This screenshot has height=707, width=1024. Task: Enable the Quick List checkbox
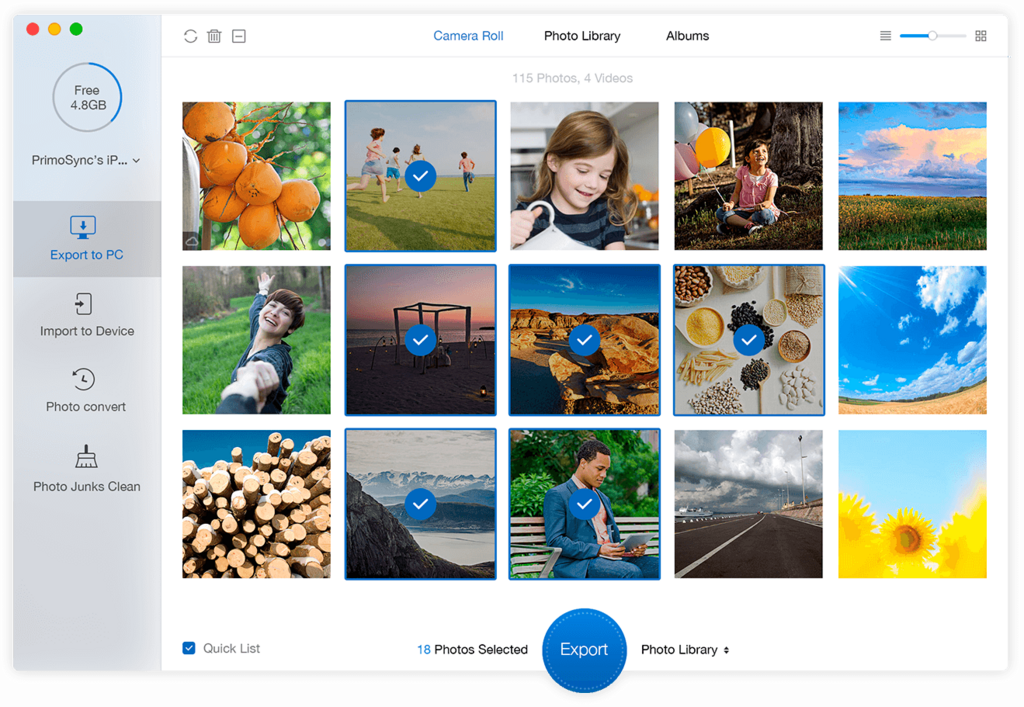pyautogui.click(x=189, y=648)
